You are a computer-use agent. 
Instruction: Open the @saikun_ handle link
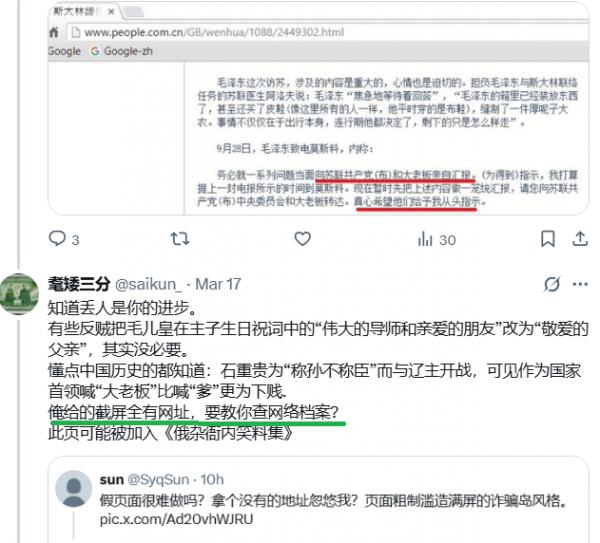coord(148,284)
